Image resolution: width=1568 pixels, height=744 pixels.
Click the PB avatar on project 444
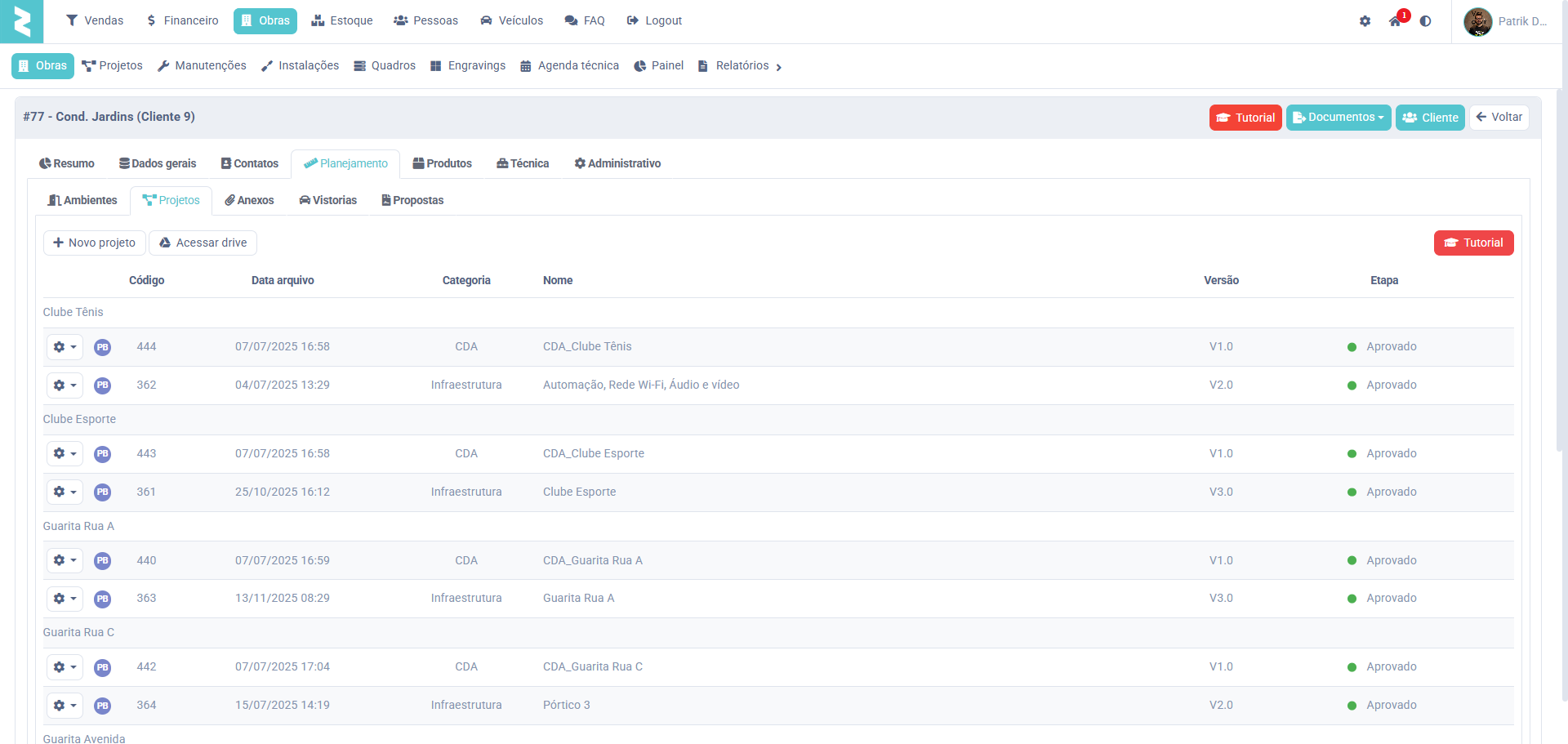coord(102,347)
